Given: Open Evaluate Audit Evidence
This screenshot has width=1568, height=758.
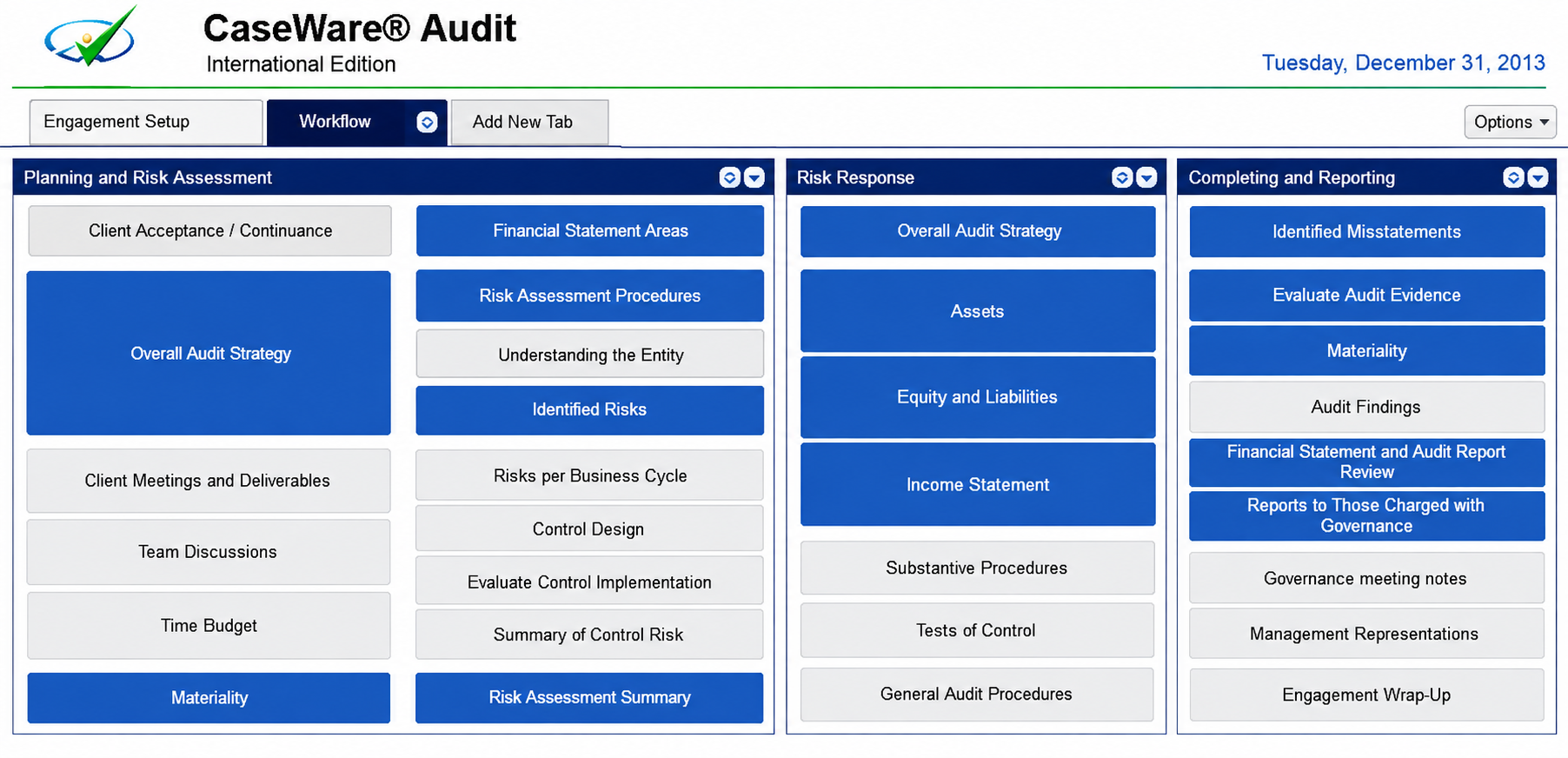Looking at the screenshot, I should (x=1367, y=296).
